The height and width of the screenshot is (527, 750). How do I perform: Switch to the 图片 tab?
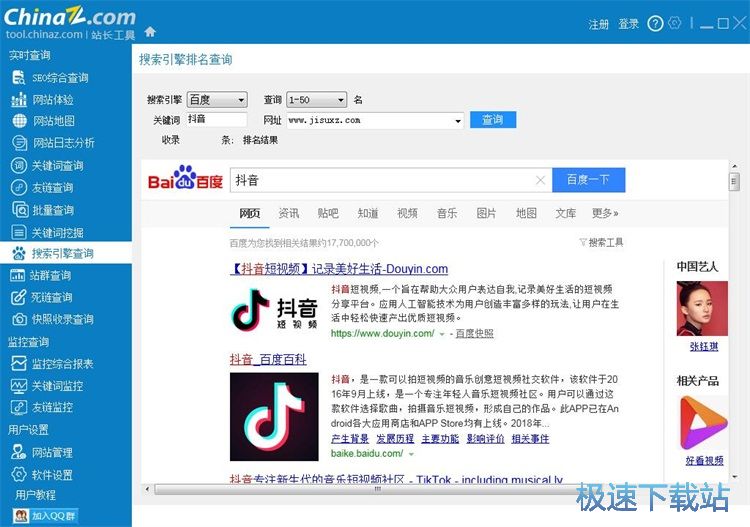coord(486,213)
